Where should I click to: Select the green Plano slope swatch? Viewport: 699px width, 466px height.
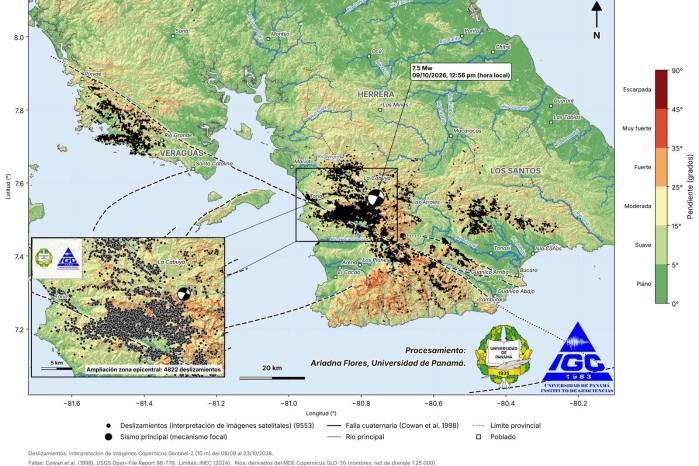[x=661, y=284]
